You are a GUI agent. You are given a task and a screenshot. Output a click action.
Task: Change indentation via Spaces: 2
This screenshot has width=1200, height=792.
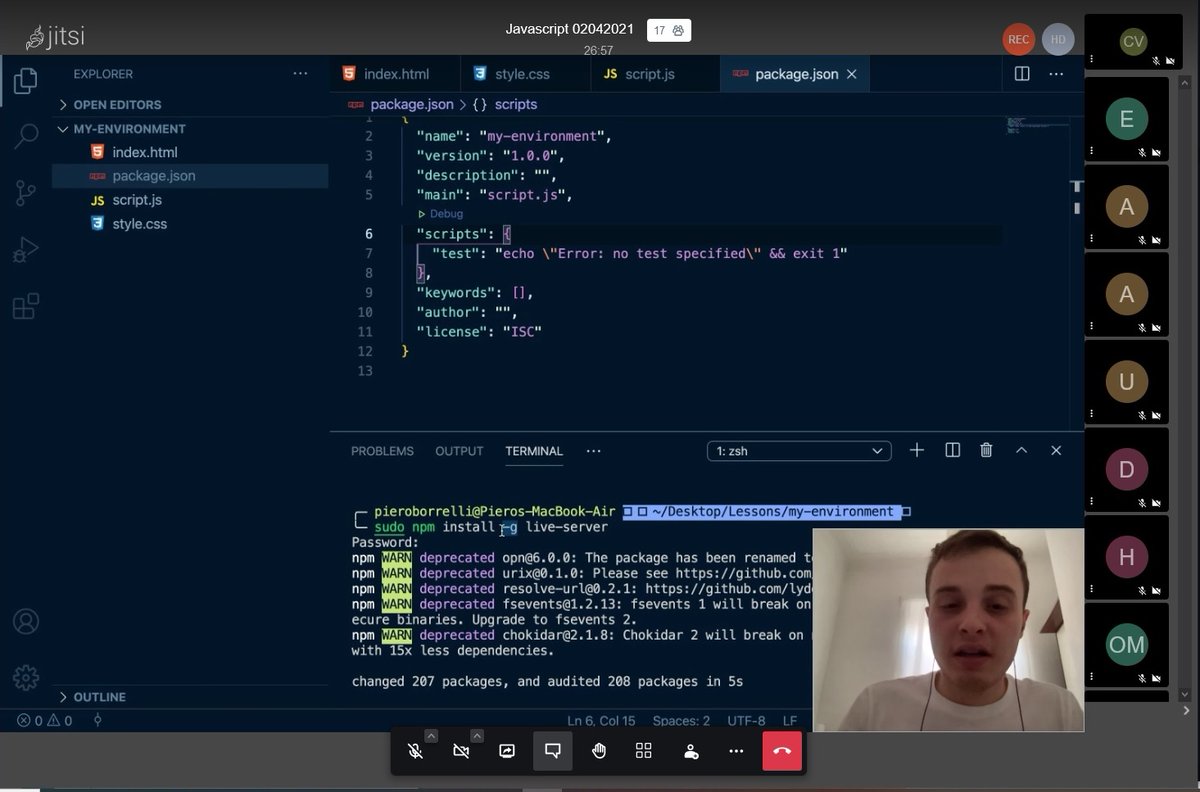(681, 720)
